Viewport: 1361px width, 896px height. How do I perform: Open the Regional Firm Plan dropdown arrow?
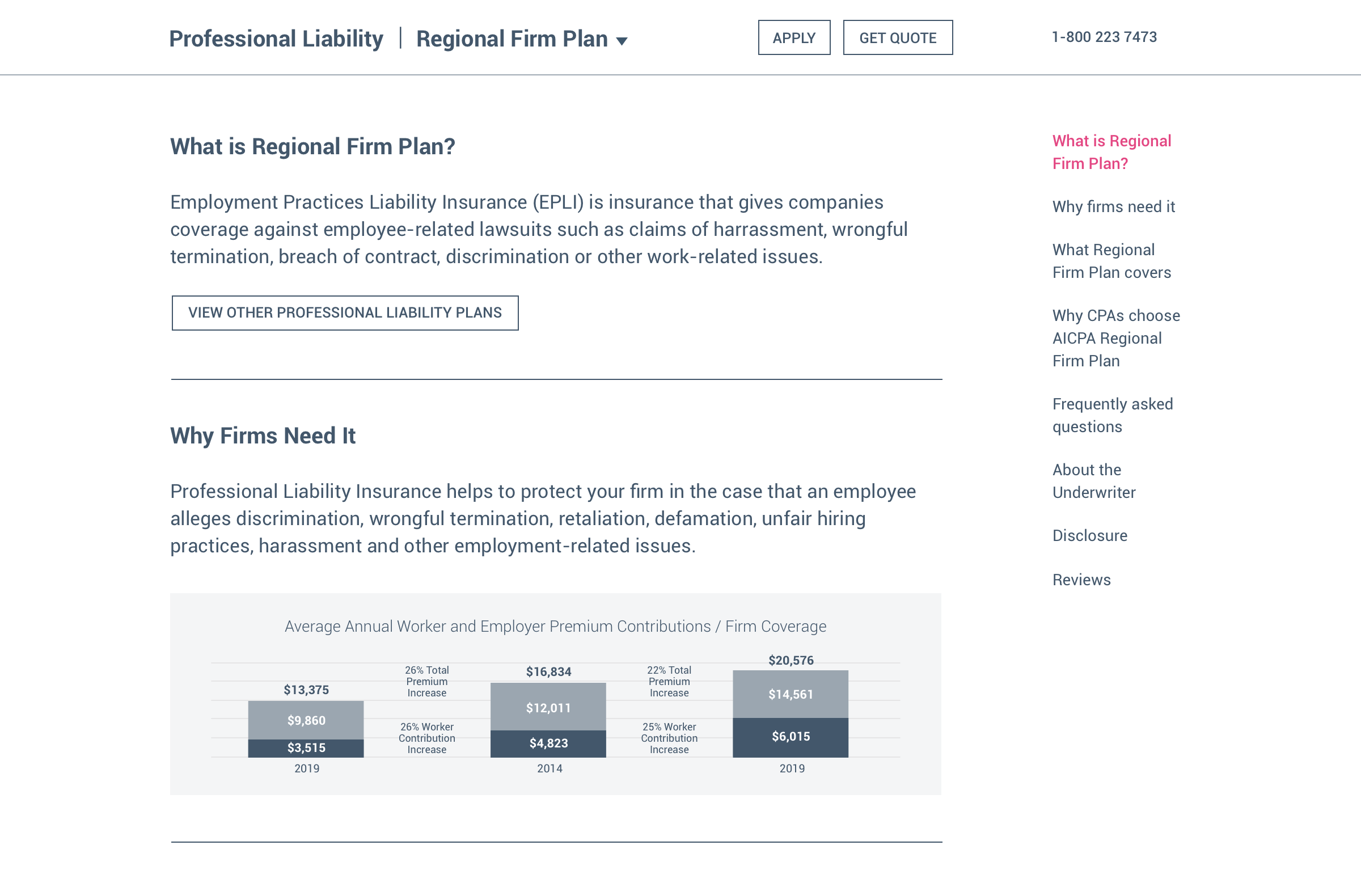point(622,41)
